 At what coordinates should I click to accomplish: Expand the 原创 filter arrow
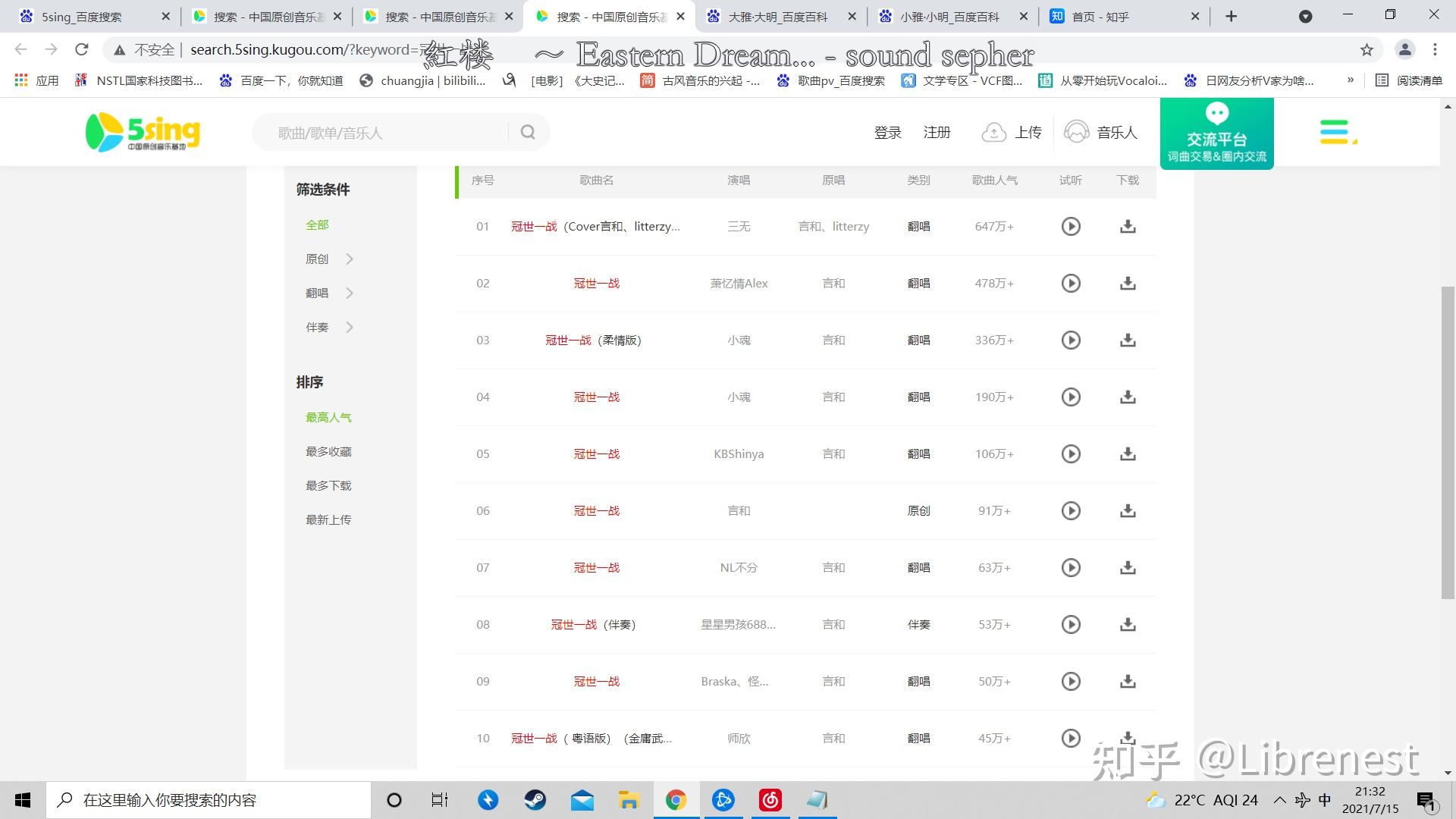tap(350, 259)
